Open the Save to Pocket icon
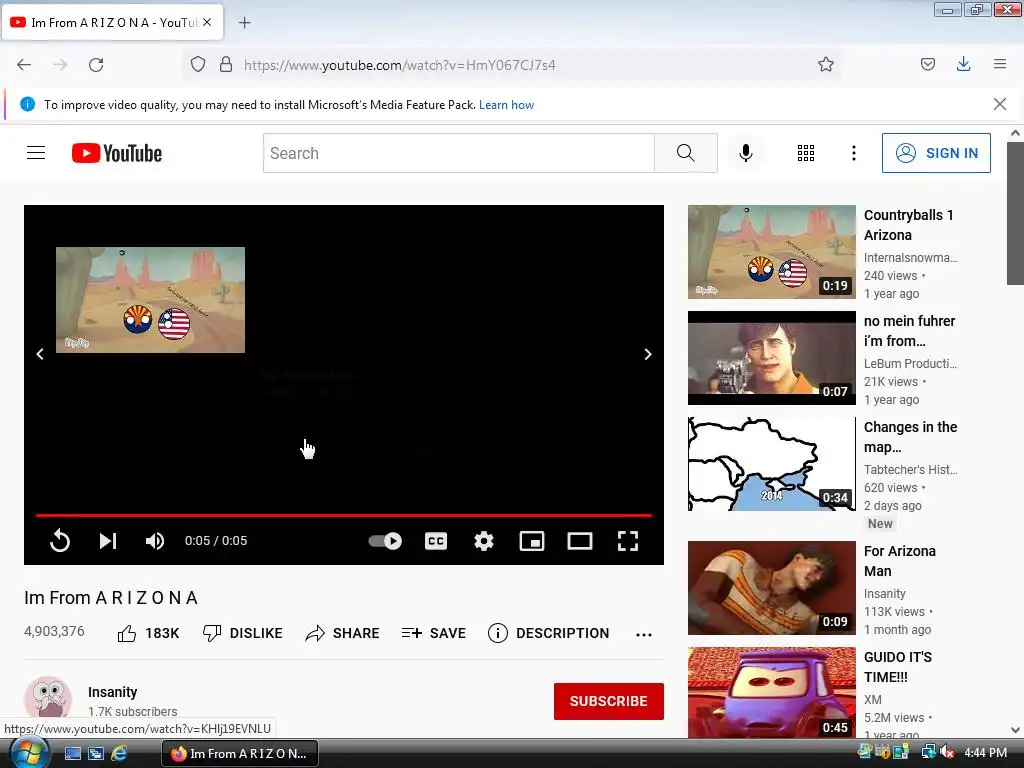 tap(927, 65)
